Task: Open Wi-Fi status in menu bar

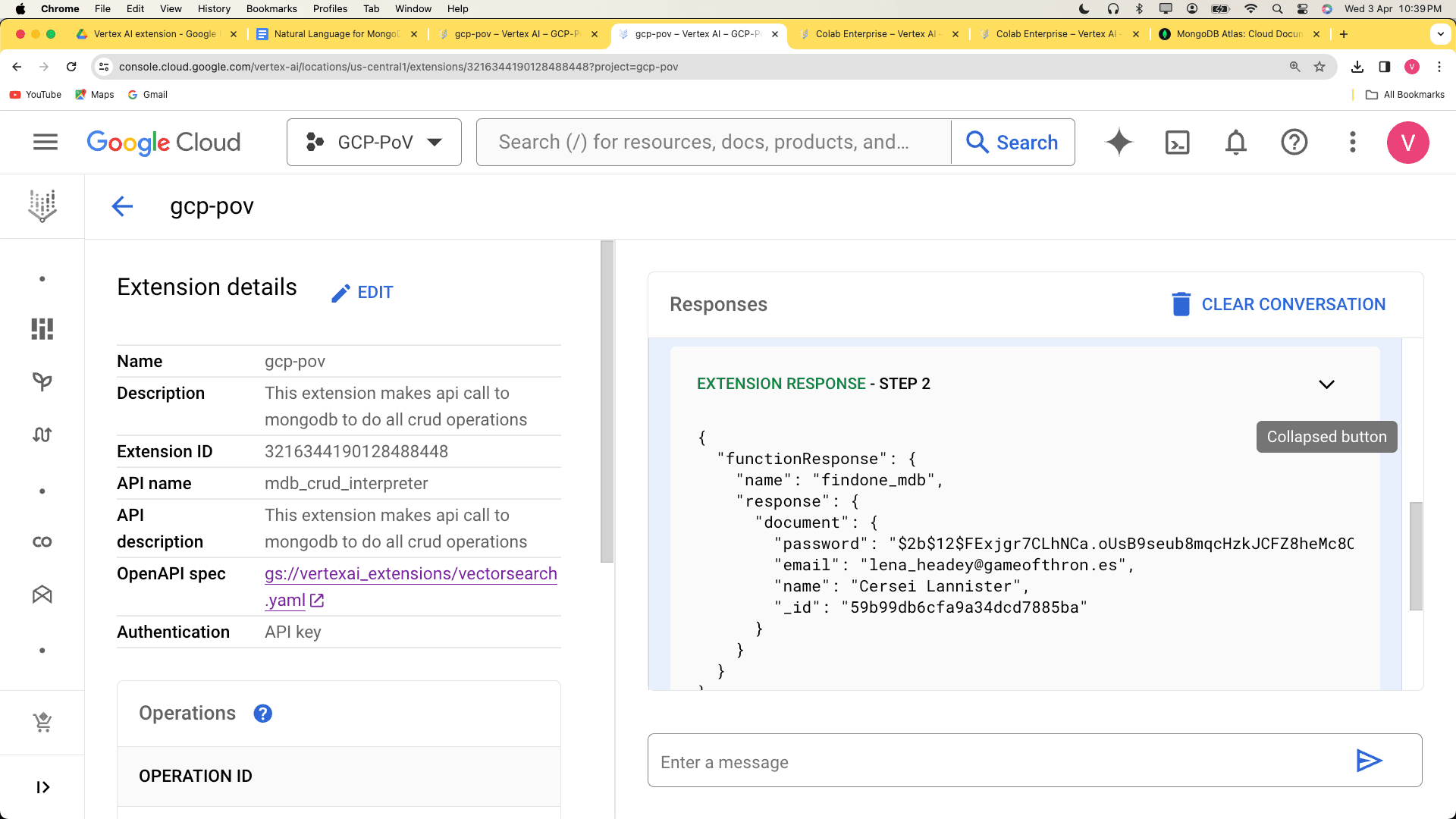Action: tap(1251, 9)
